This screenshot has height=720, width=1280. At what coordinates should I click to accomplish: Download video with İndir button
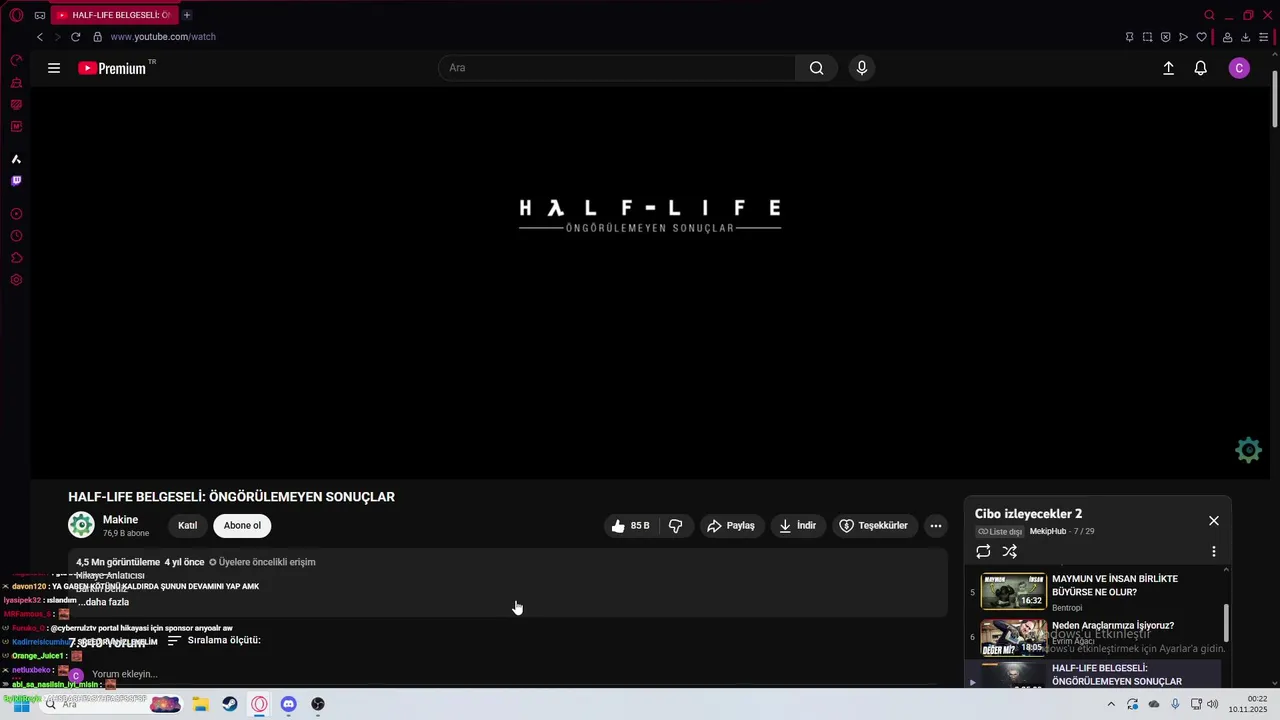coord(798,525)
